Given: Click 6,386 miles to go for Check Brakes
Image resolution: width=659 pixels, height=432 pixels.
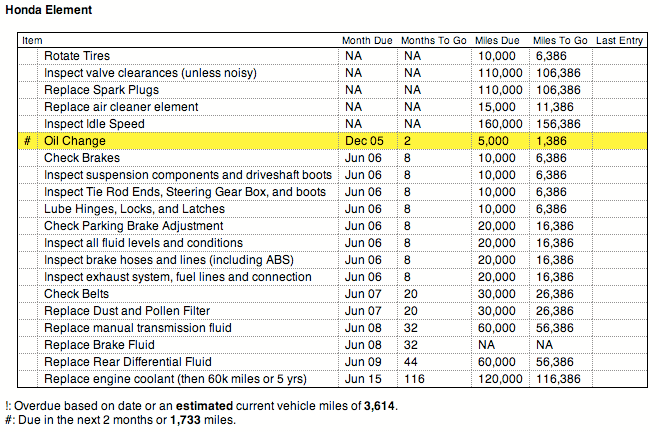Looking at the screenshot, I should (x=551, y=158).
